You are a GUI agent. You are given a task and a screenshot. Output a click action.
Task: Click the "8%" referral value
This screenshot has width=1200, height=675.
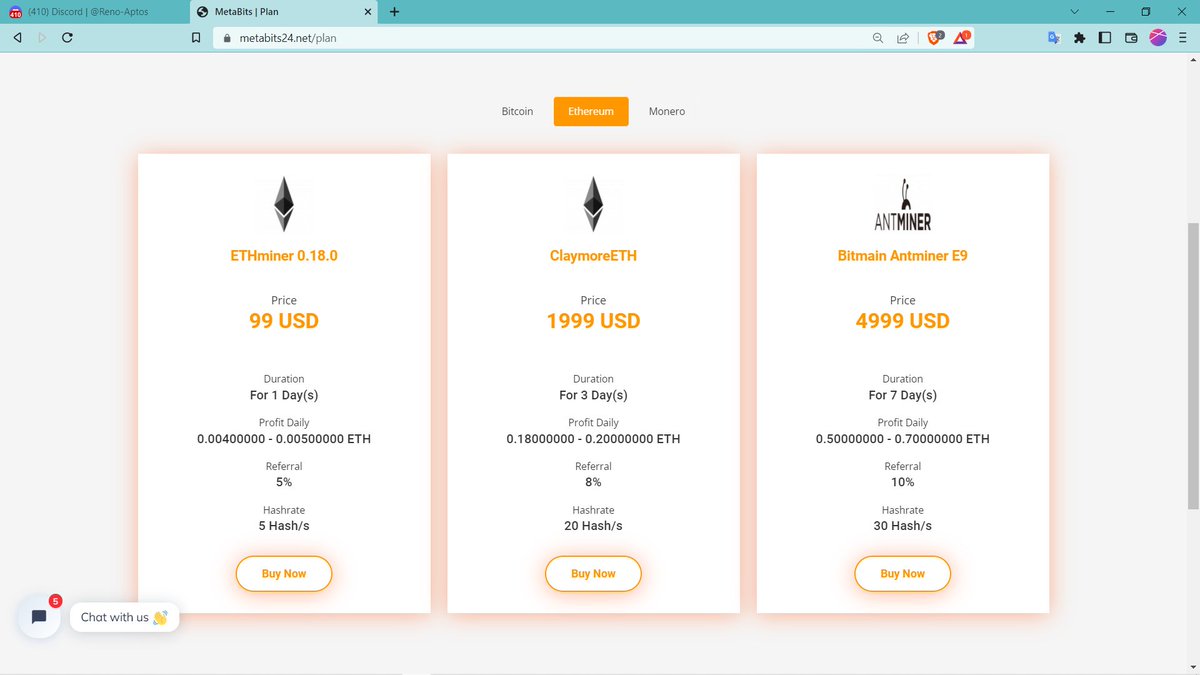(593, 482)
